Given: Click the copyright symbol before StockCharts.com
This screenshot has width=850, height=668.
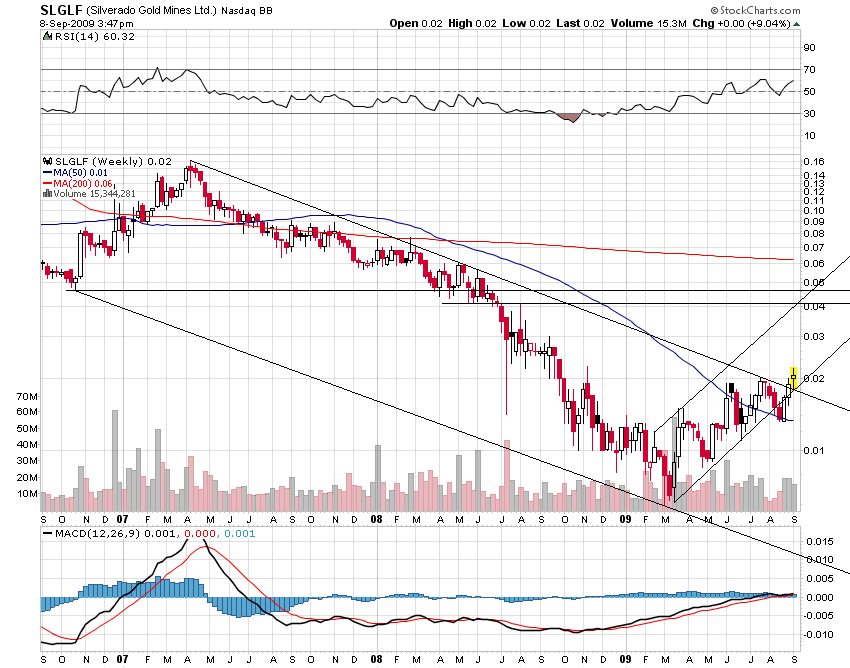Looking at the screenshot, I should point(714,10).
